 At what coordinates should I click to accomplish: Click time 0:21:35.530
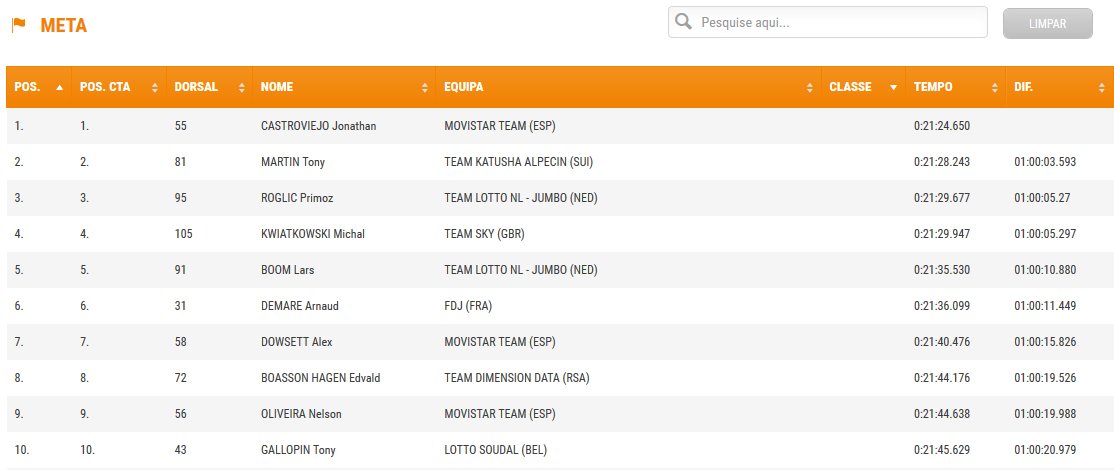pos(942,270)
